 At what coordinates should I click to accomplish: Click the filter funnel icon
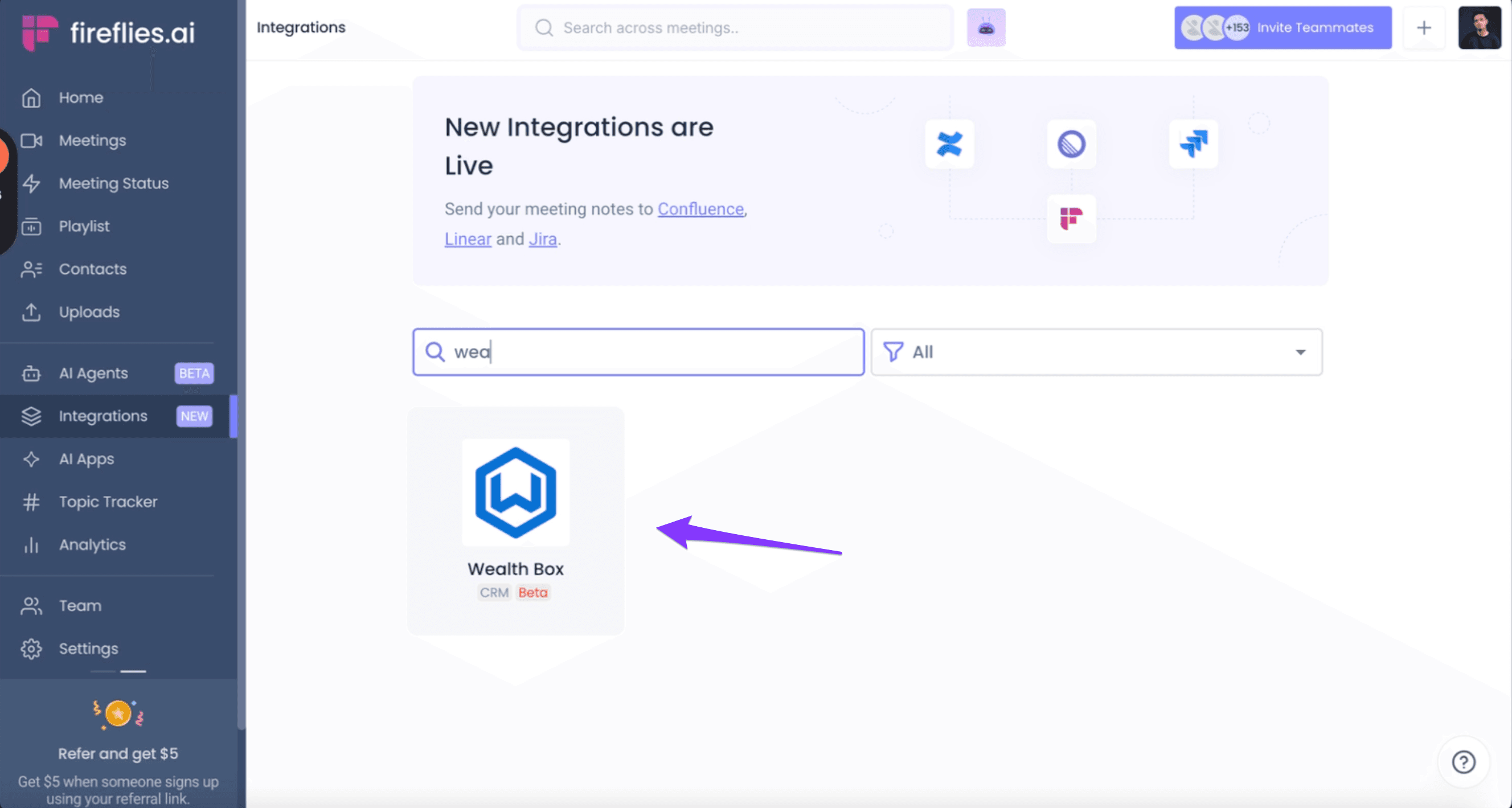point(893,351)
